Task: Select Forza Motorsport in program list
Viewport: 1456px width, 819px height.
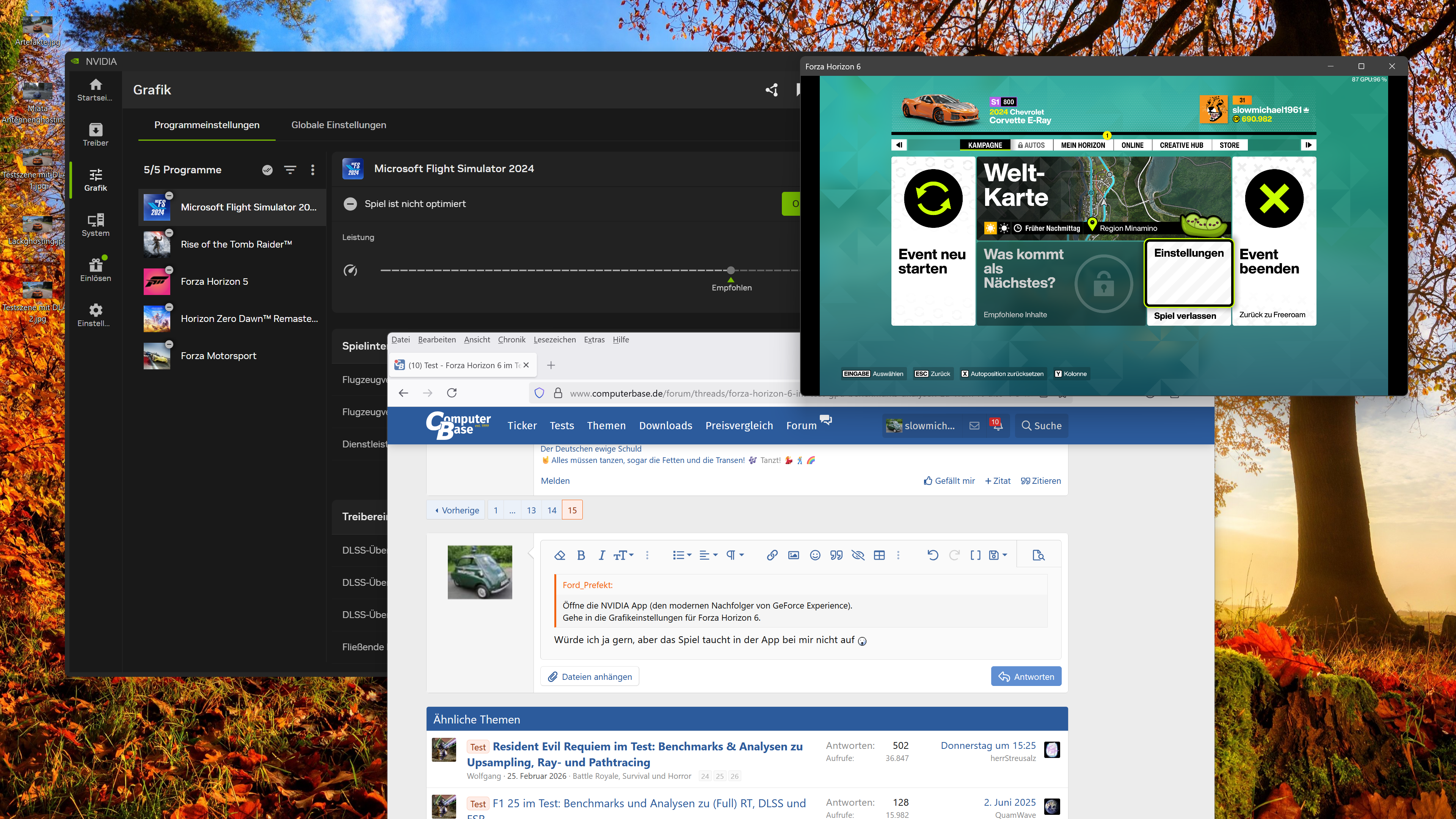Action: click(x=232, y=356)
